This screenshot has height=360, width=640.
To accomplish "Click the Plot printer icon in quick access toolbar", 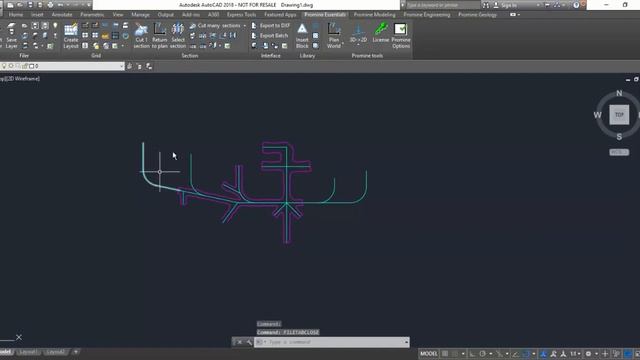I will (50, 5).
